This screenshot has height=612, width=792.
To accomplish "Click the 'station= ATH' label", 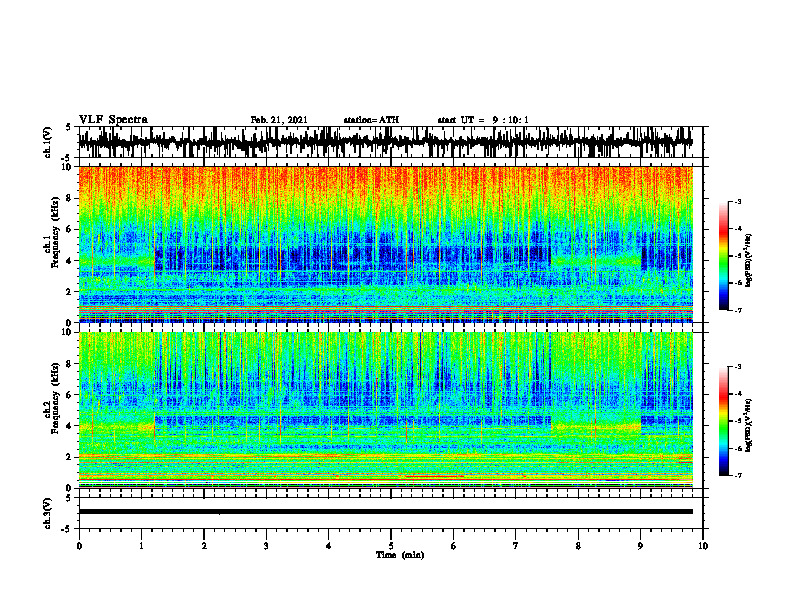I will (x=371, y=120).
